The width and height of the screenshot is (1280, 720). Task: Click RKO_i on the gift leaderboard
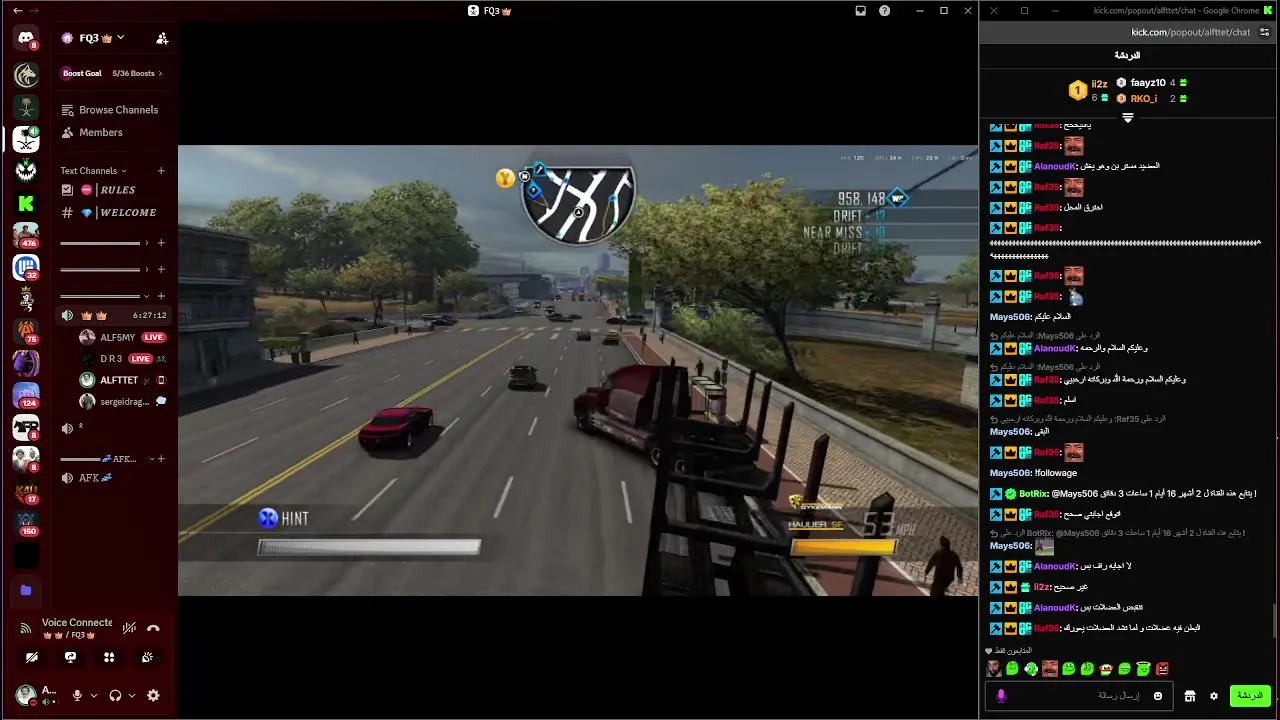(x=1144, y=99)
